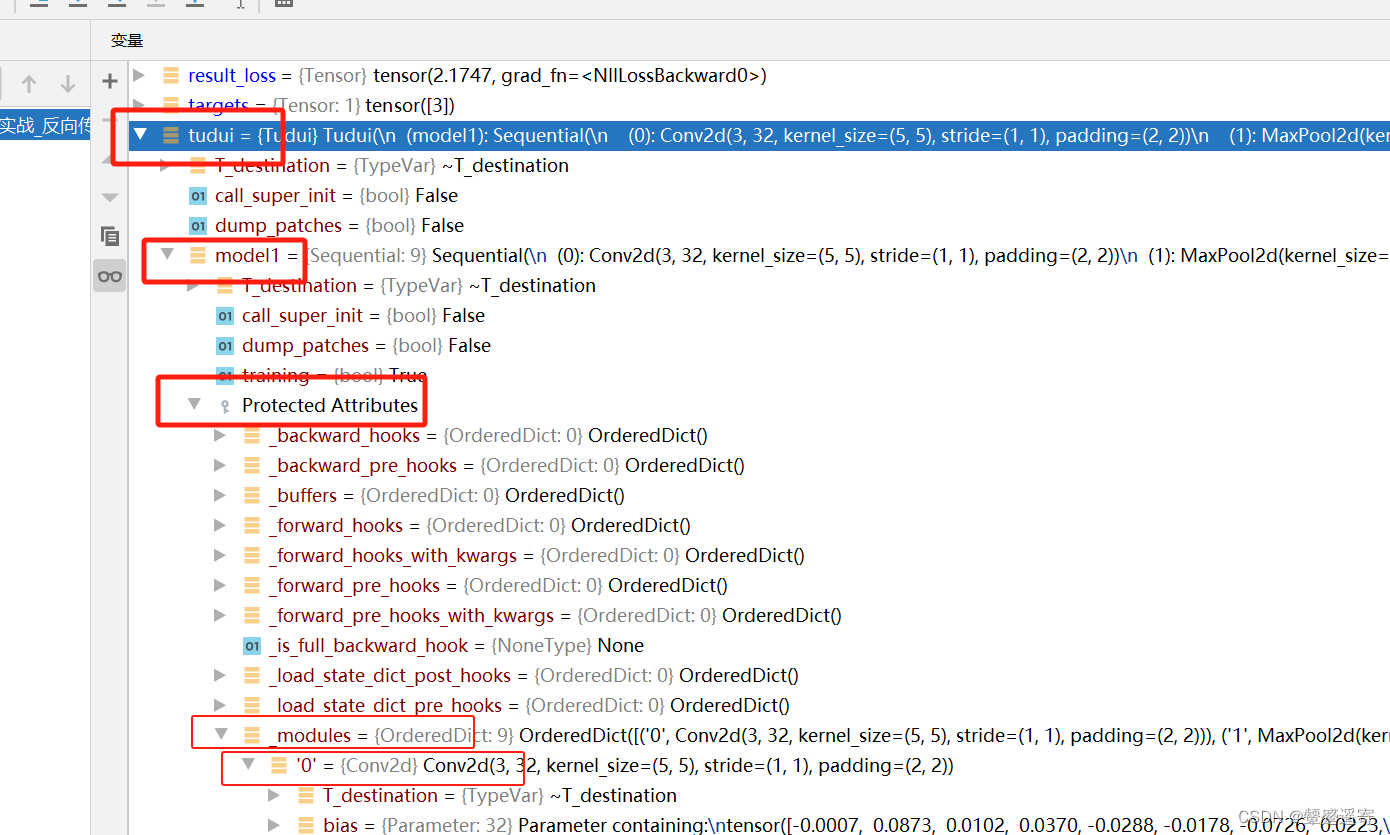Click the bool icon beside dump_patches under tudui

tap(198, 226)
